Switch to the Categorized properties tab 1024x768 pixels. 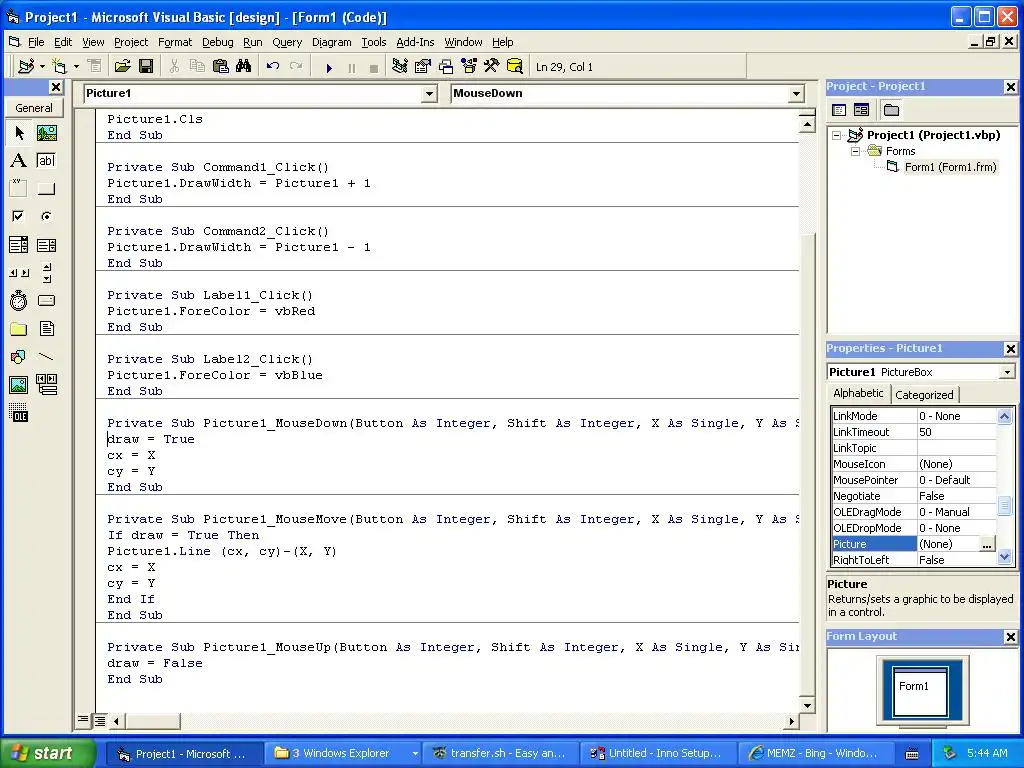click(924, 395)
